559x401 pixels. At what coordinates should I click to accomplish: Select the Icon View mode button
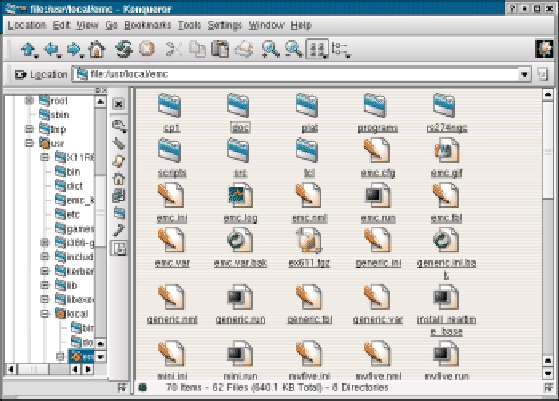(316, 49)
